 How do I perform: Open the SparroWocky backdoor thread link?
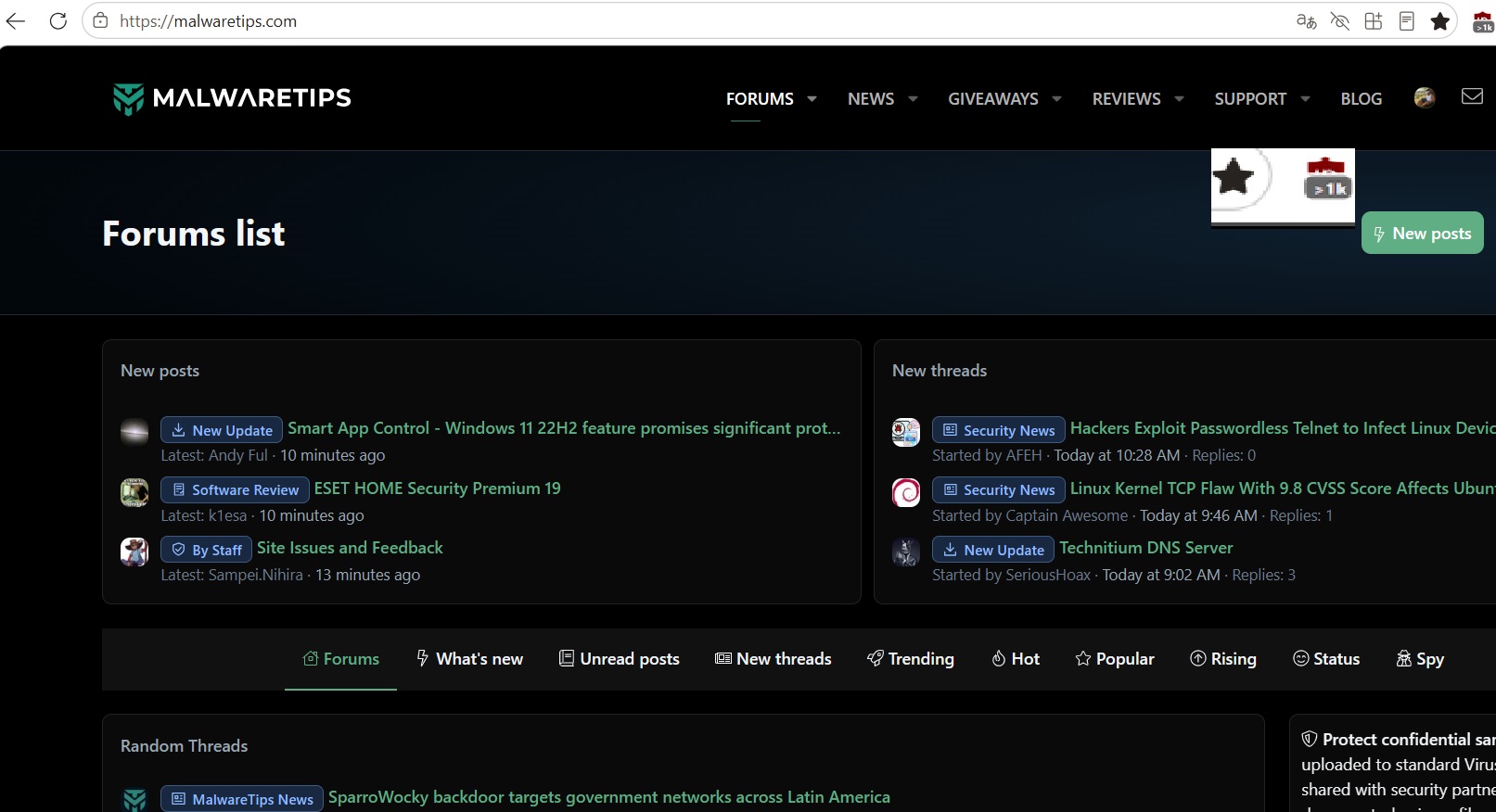coord(609,797)
